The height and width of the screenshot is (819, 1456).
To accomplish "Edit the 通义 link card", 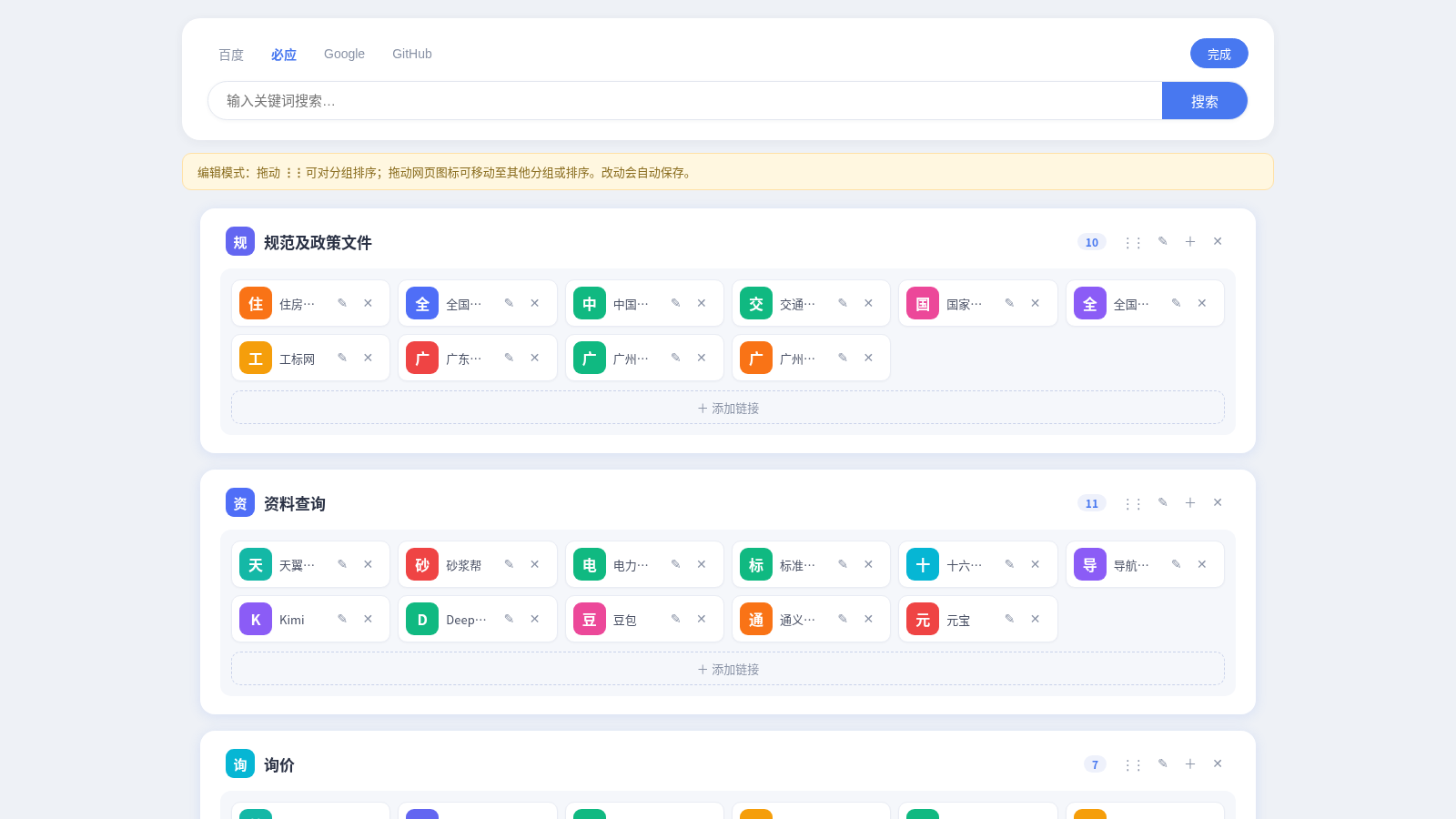I will click(x=843, y=619).
